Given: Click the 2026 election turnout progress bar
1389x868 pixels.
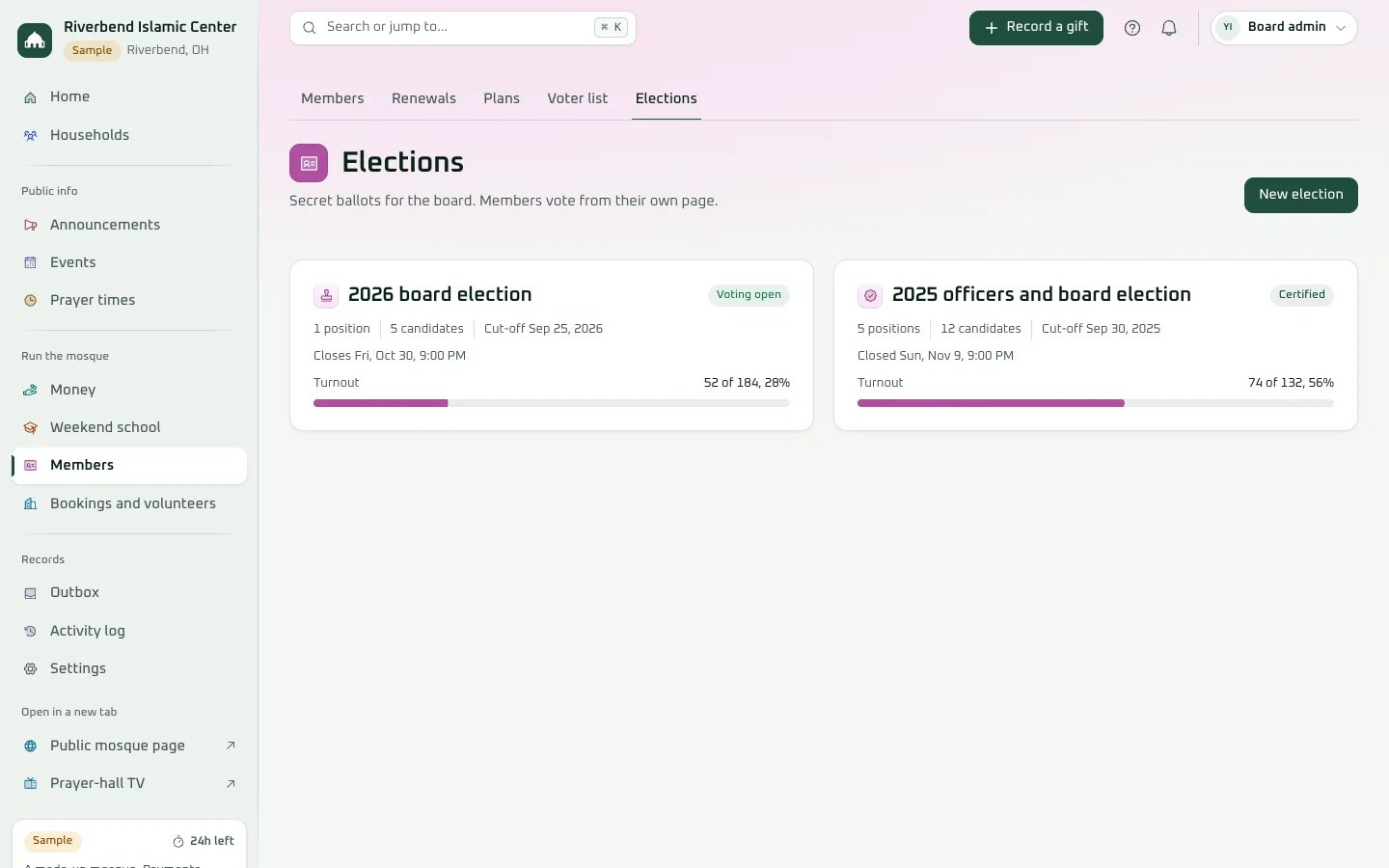Looking at the screenshot, I should (x=552, y=403).
